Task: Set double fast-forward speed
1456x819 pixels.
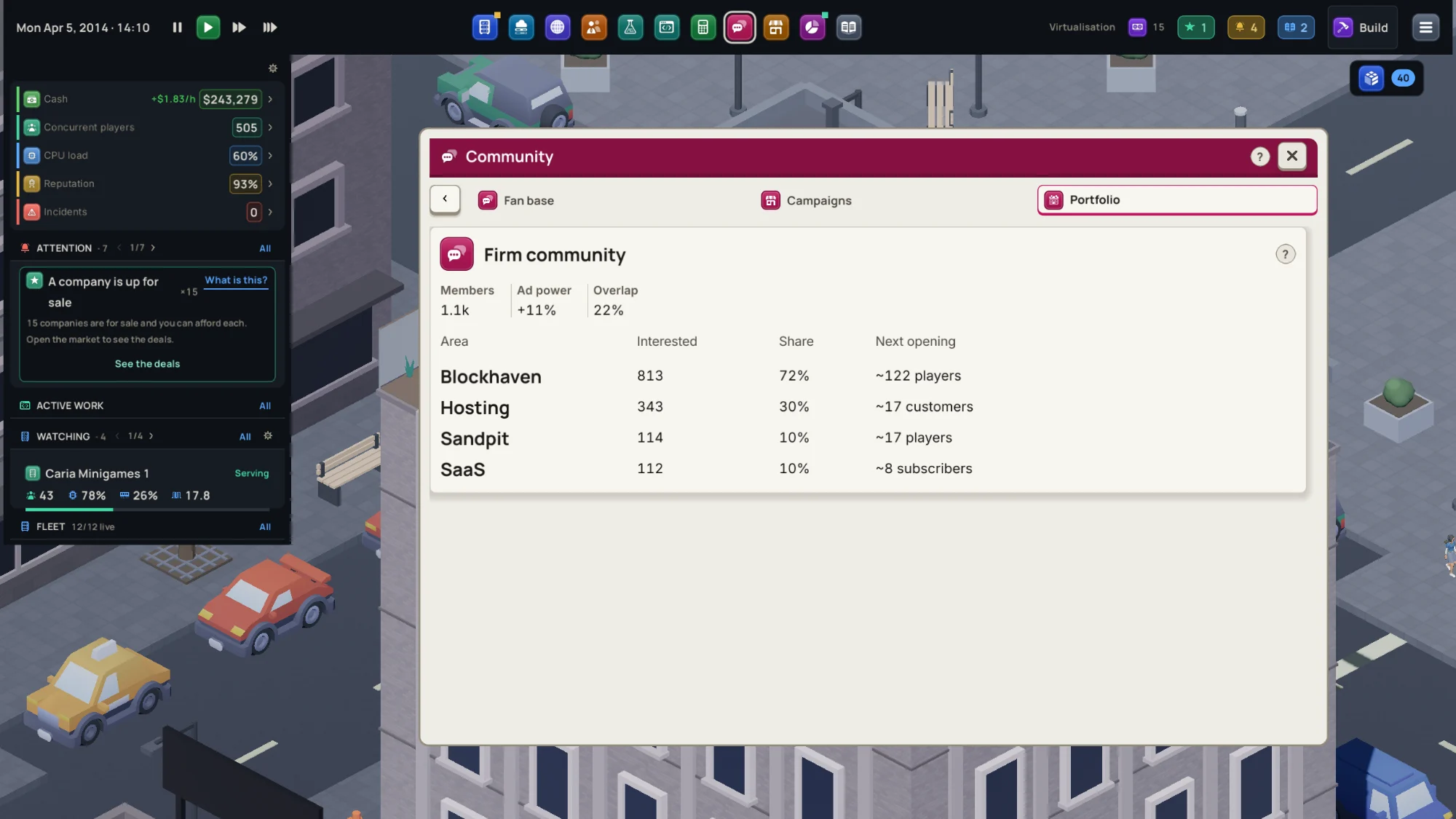Action: point(239,28)
